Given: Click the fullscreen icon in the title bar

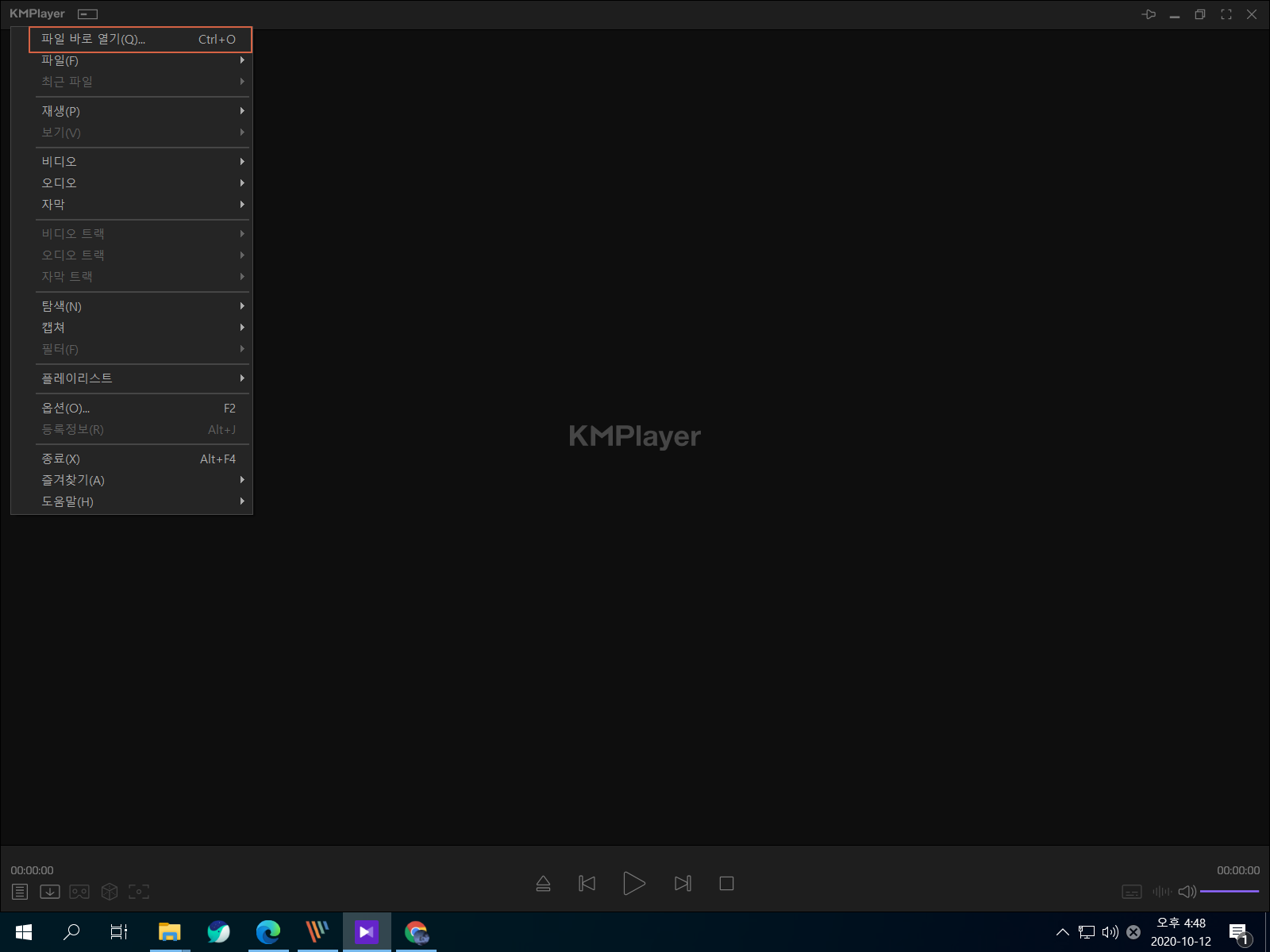Looking at the screenshot, I should (1226, 14).
